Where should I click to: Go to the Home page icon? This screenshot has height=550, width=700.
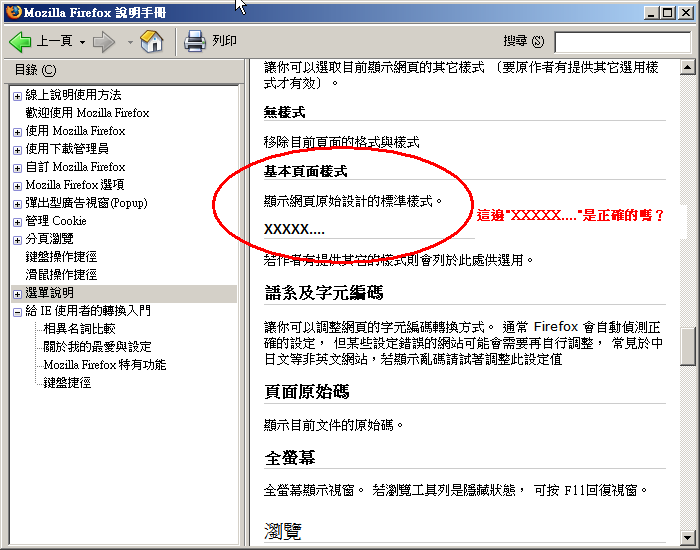[x=152, y=42]
